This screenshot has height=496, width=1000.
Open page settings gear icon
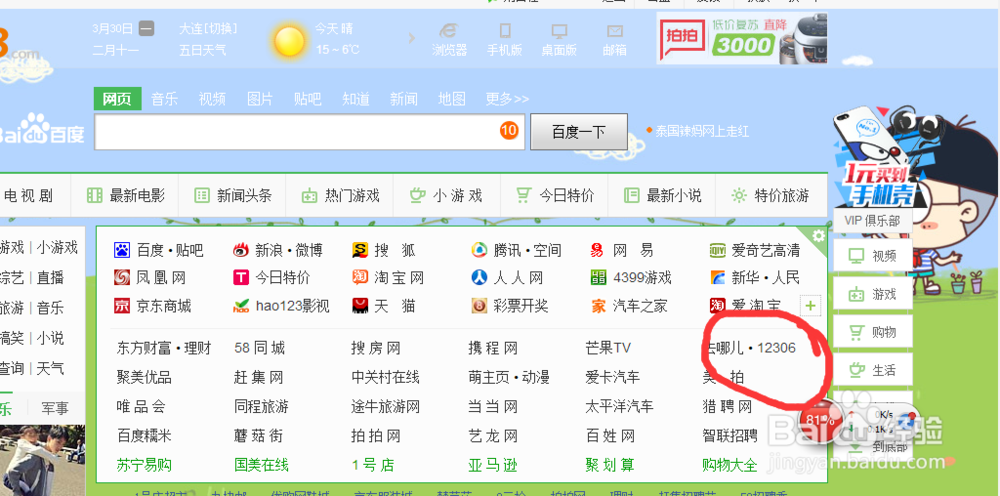tap(819, 236)
